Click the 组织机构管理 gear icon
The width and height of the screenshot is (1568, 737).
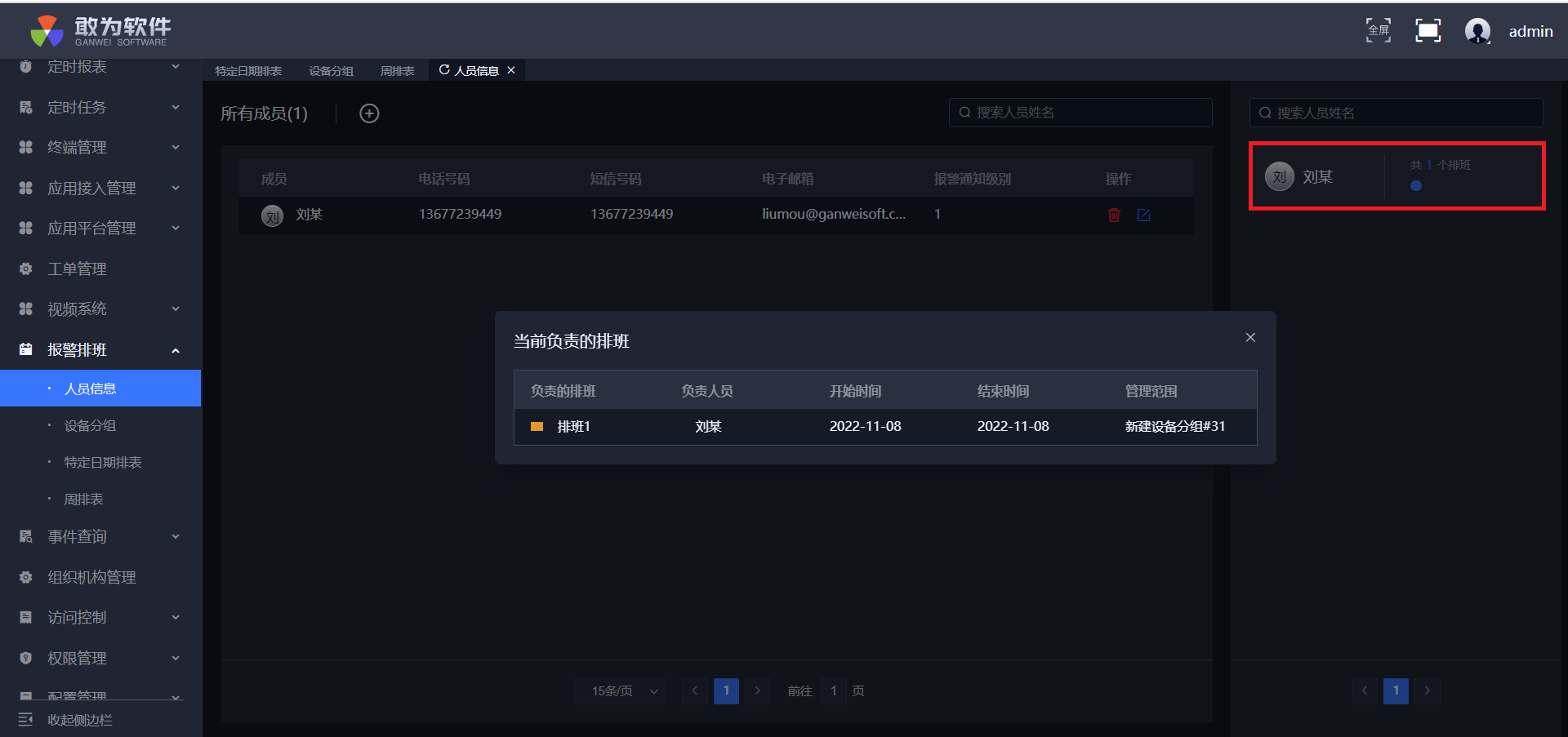click(26, 577)
